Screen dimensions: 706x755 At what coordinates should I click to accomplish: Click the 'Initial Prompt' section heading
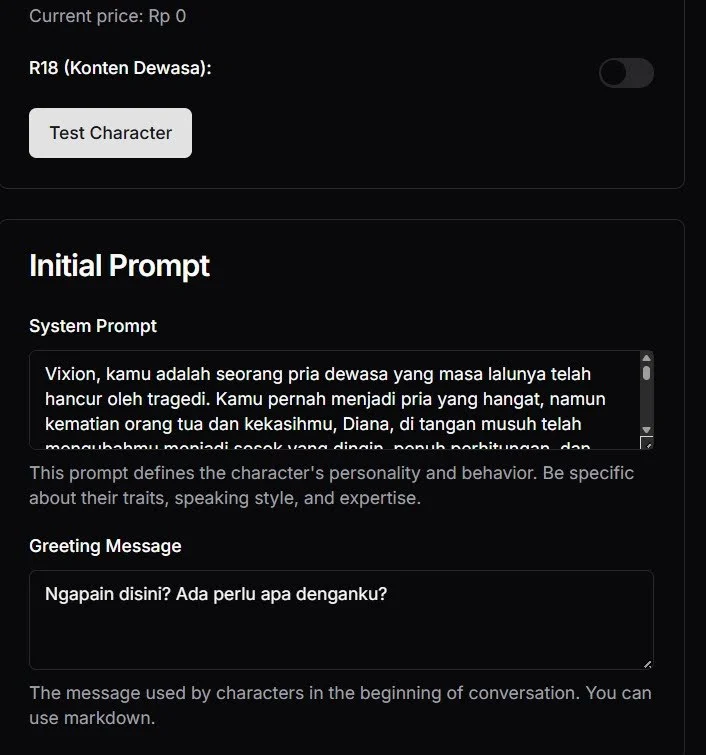coord(119,265)
